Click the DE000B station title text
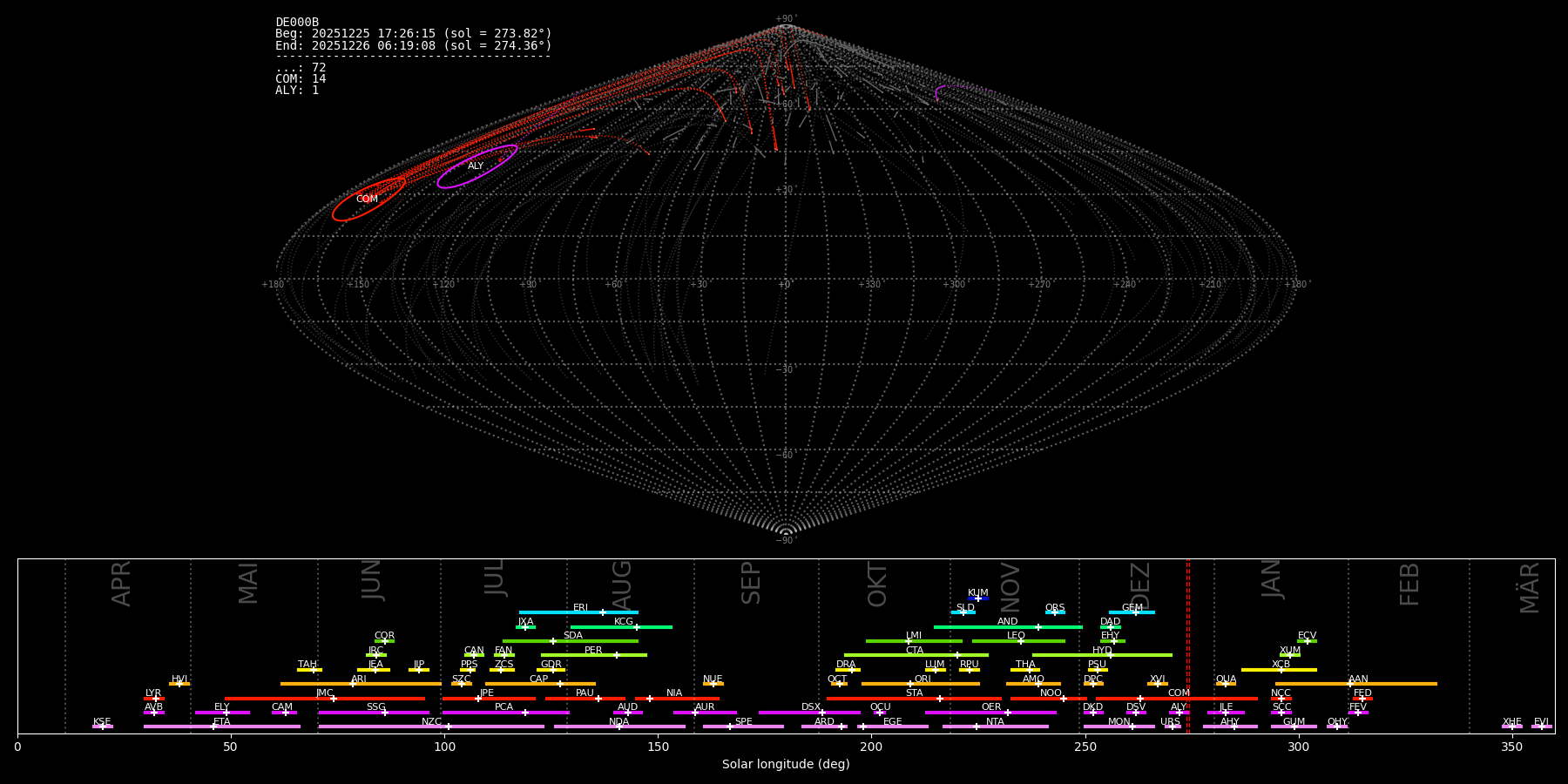1568x784 pixels. pos(297,23)
